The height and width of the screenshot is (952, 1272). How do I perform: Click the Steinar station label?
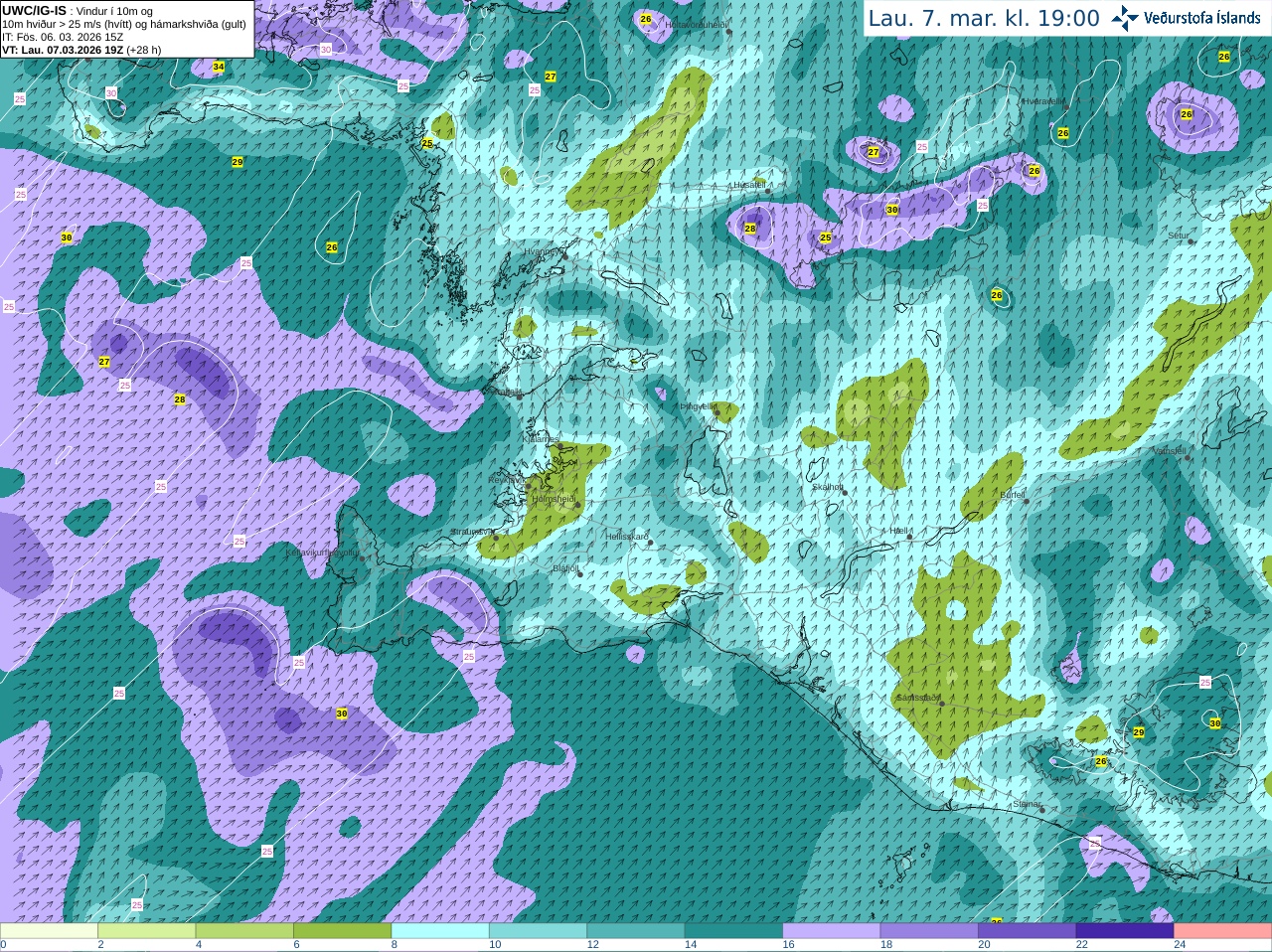[x=1027, y=804]
